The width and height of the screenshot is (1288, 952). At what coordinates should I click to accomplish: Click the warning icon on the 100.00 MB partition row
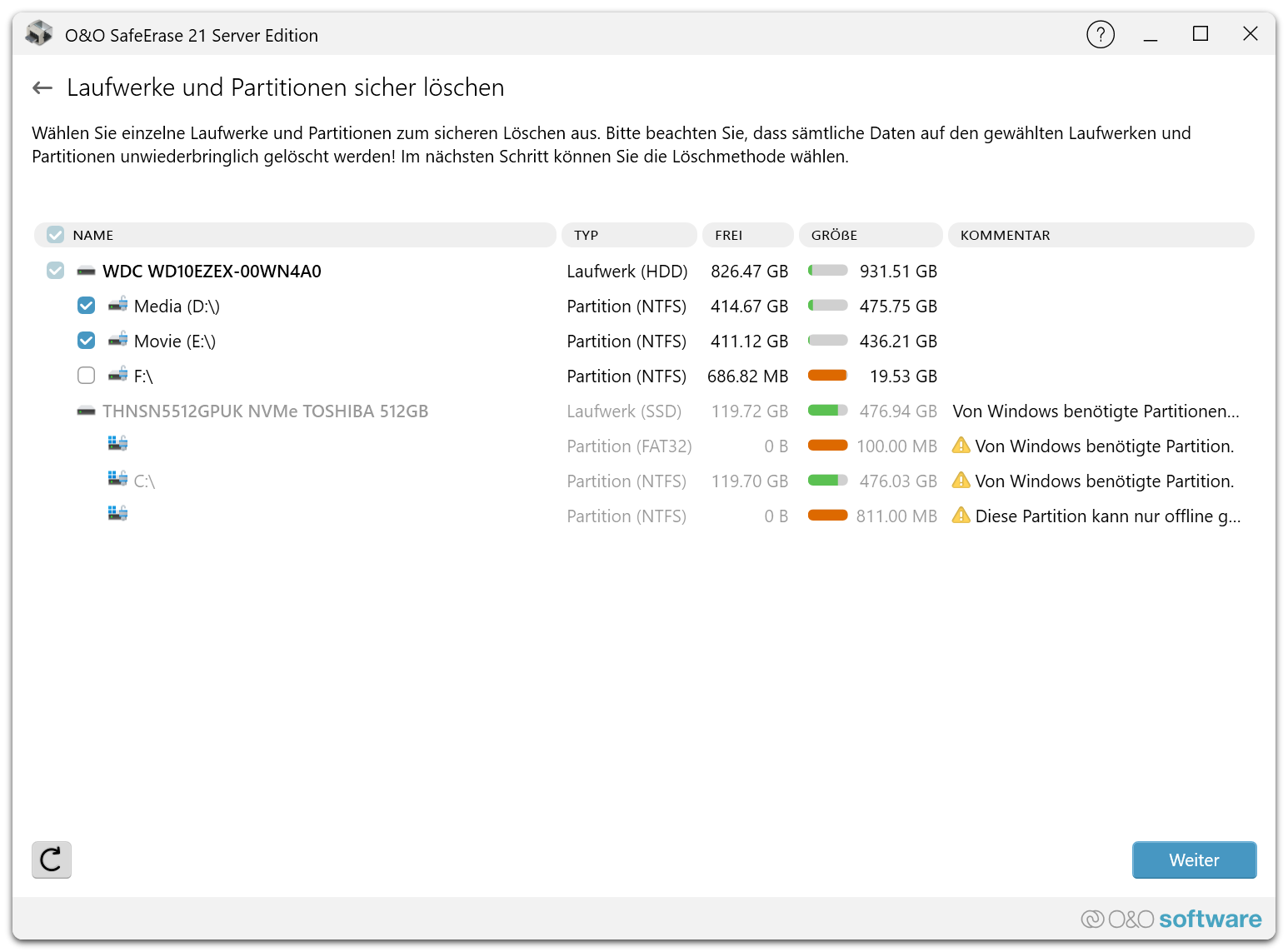961,446
